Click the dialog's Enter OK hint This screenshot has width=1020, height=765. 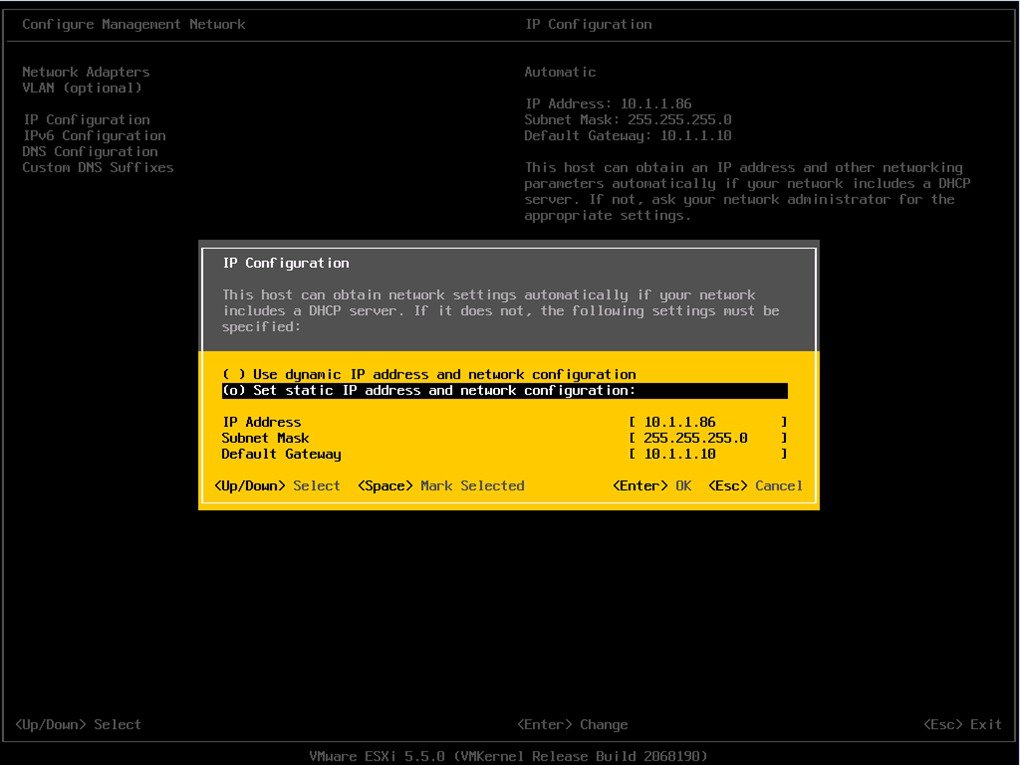[x=652, y=486]
